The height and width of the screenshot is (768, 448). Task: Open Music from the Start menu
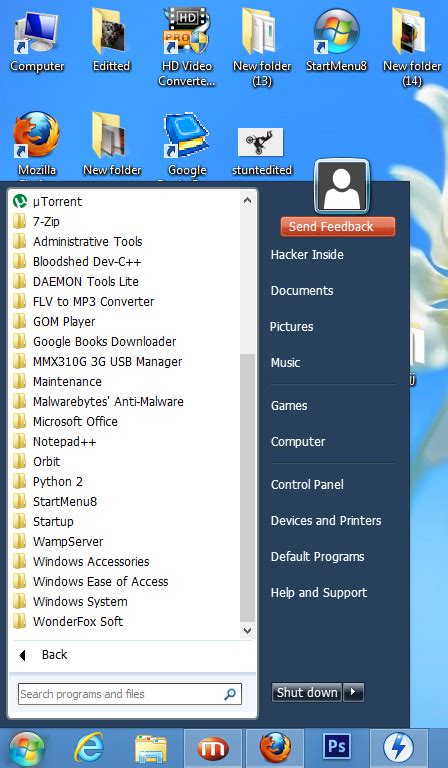(285, 362)
